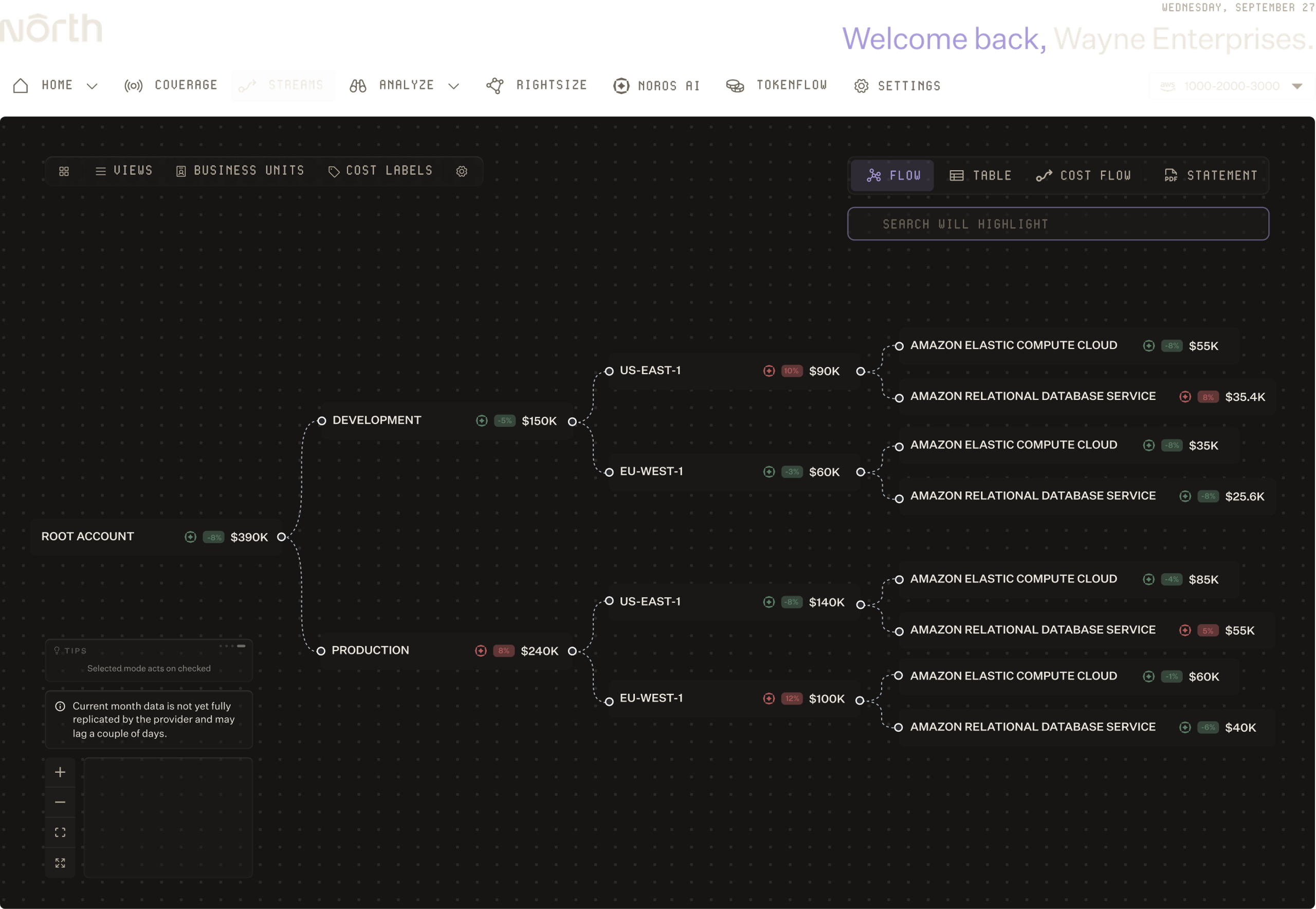Click insight icon on Elastic Compute Cloud $60K
The image size is (1316, 909).
pos(1149,676)
